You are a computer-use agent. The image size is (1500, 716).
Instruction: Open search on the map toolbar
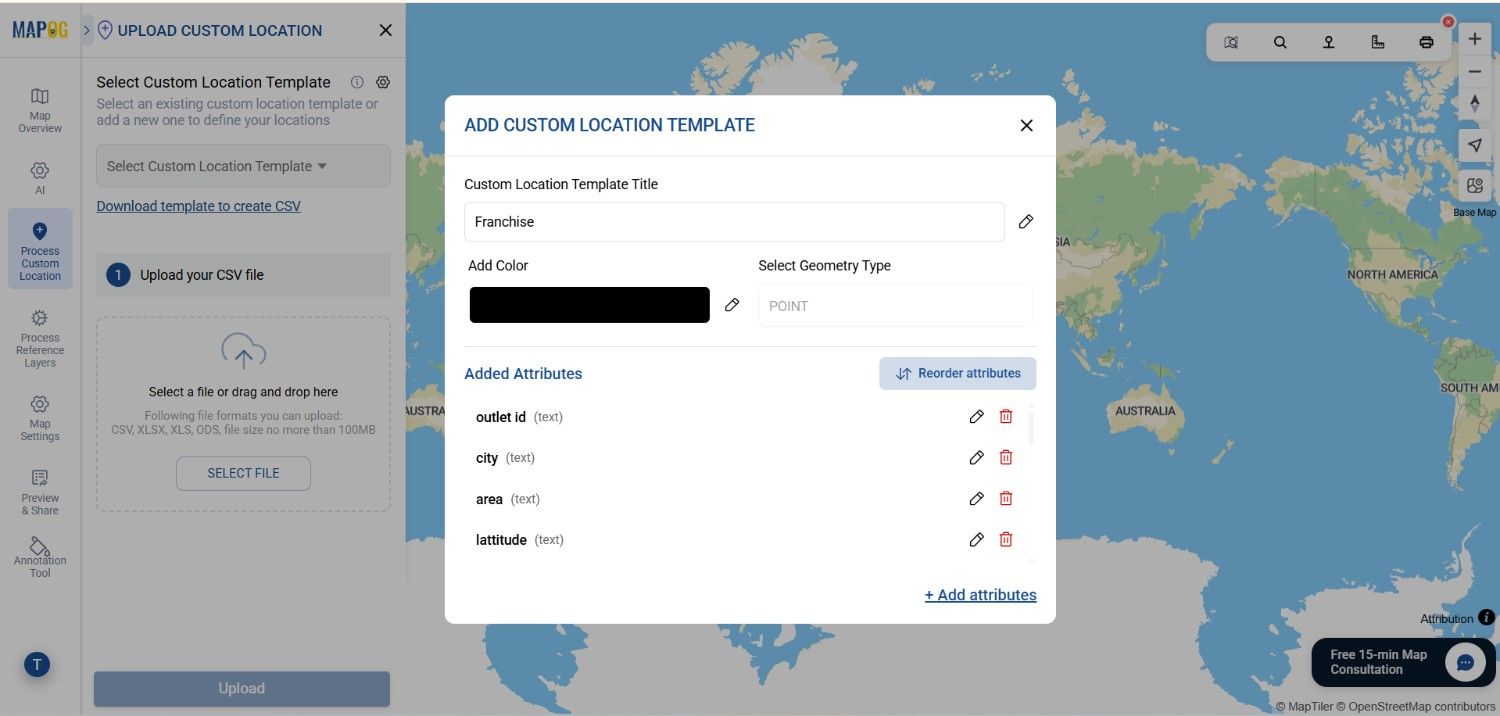tap(1280, 42)
